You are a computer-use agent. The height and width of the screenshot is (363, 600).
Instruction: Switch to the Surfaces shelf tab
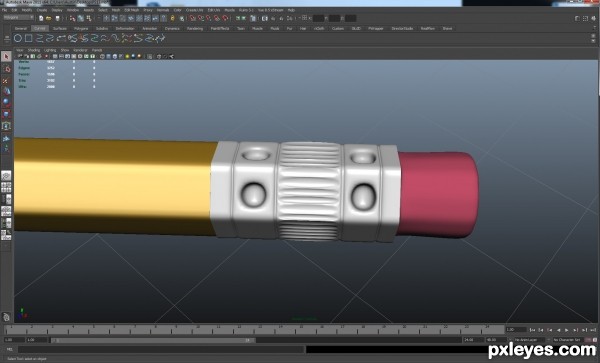point(60,28)
